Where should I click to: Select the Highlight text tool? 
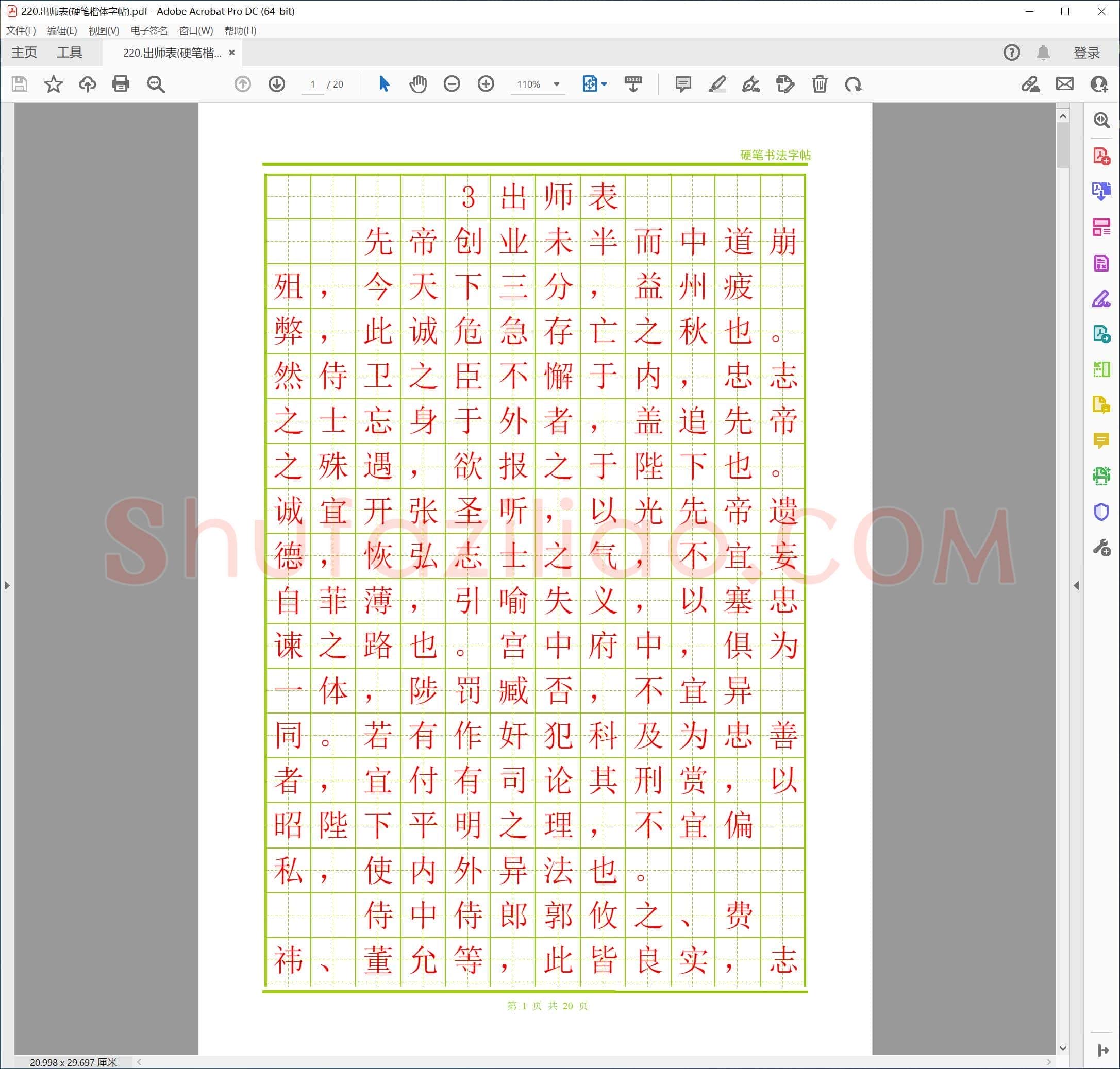coord(717,84)
